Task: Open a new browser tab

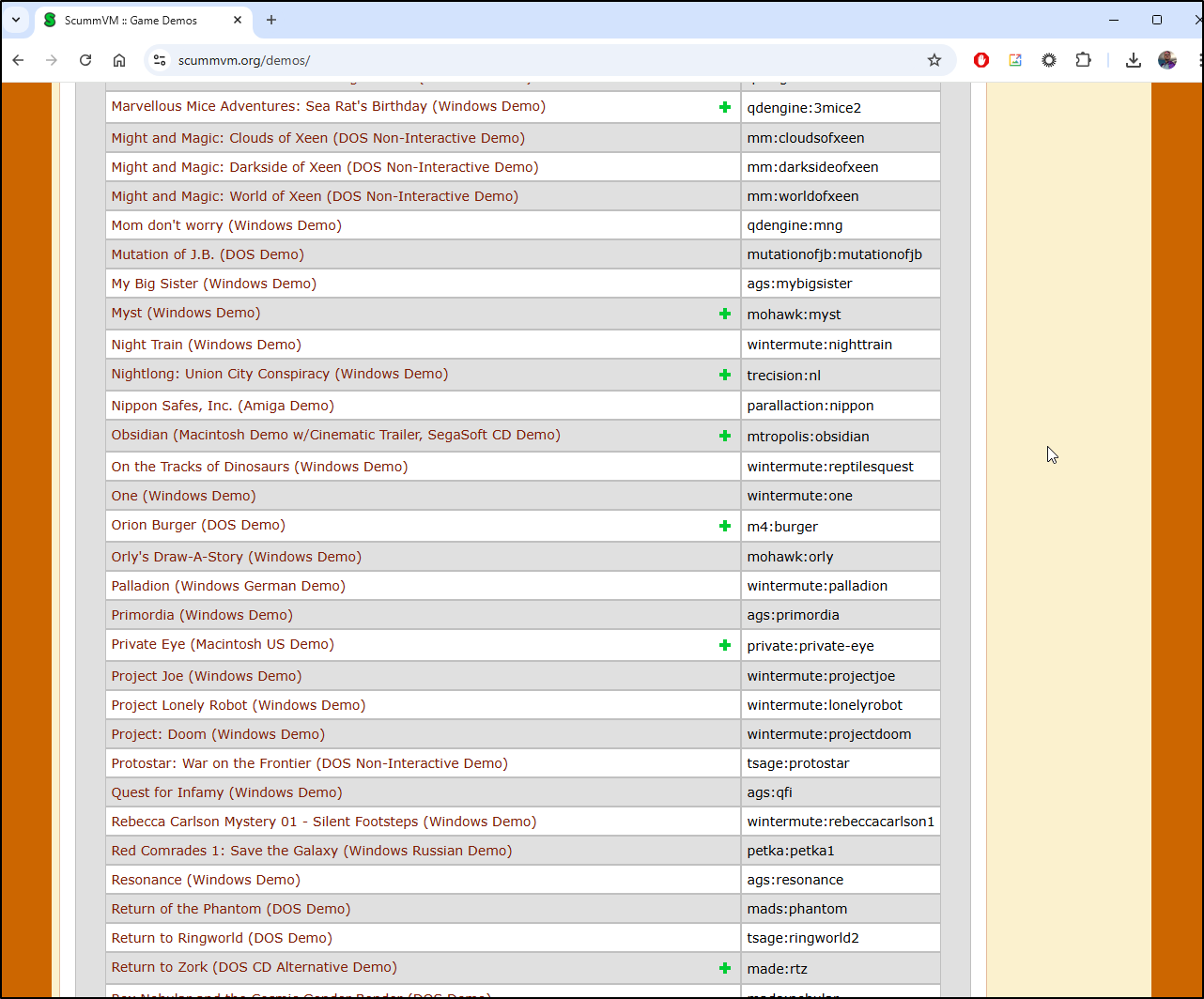Action: click(x=271, y=20)
